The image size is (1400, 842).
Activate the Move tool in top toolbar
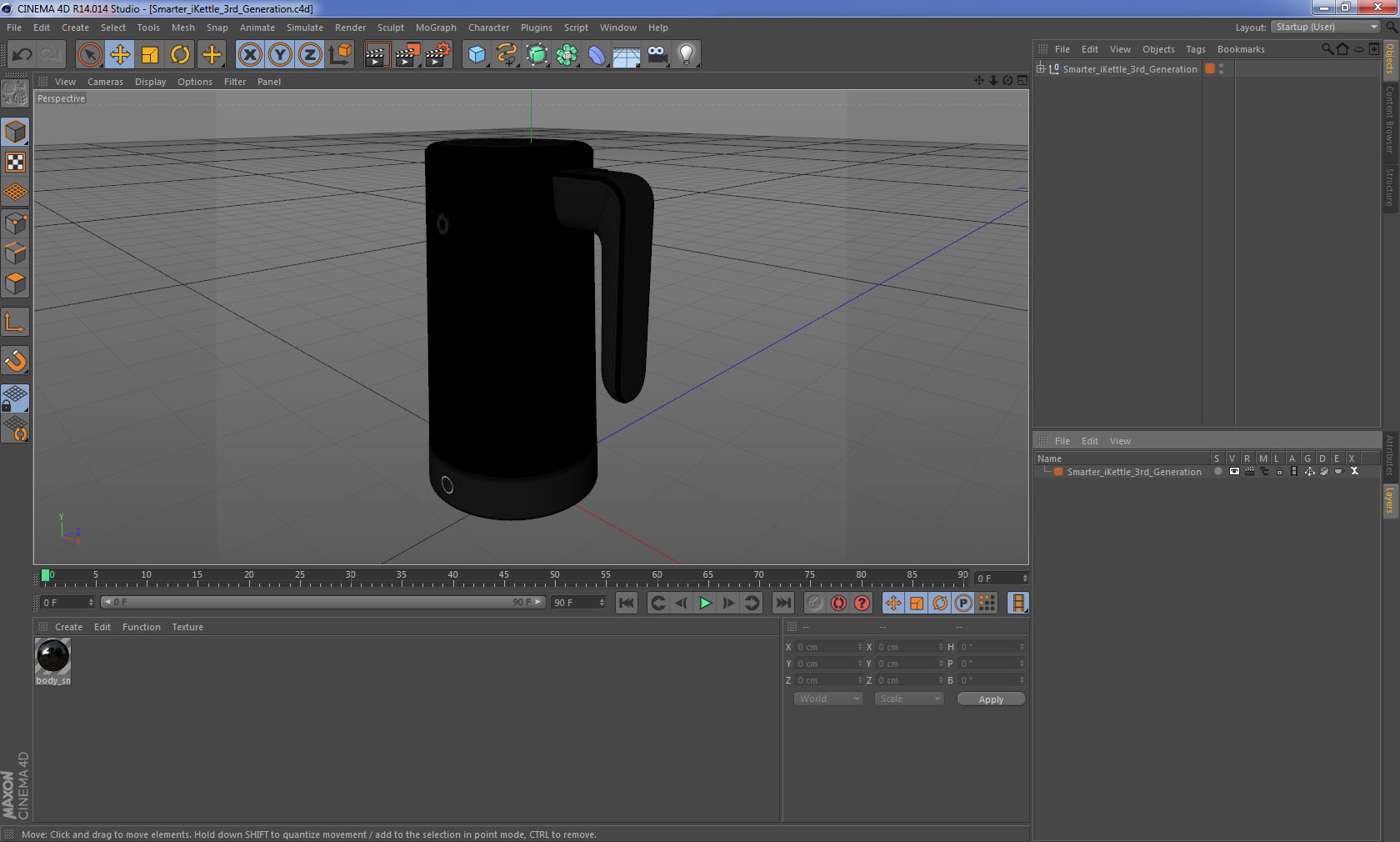120,55
